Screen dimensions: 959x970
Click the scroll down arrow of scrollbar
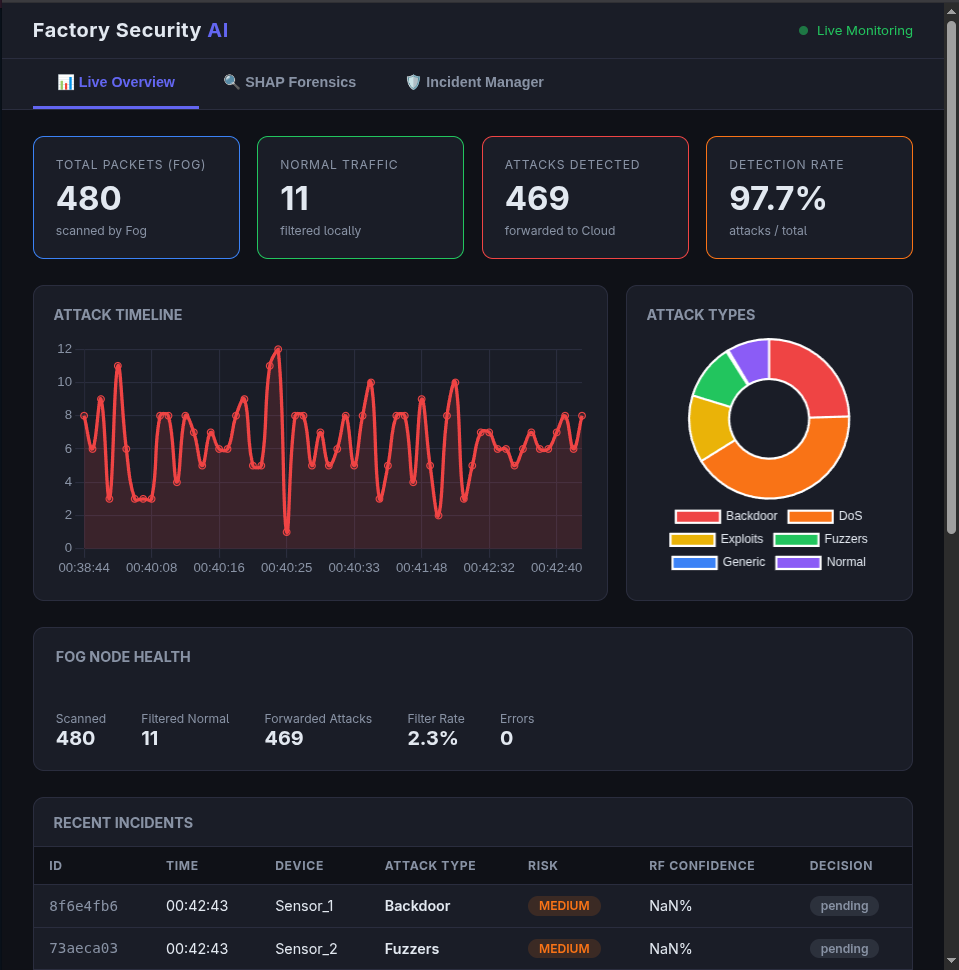coord(952,961)
